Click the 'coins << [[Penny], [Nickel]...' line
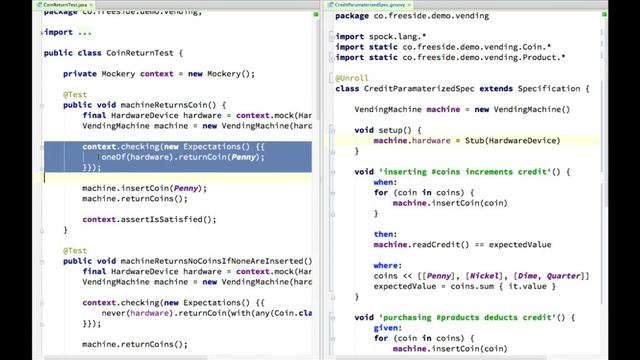This screenshot has width=640, height=360. click(482, 276)
